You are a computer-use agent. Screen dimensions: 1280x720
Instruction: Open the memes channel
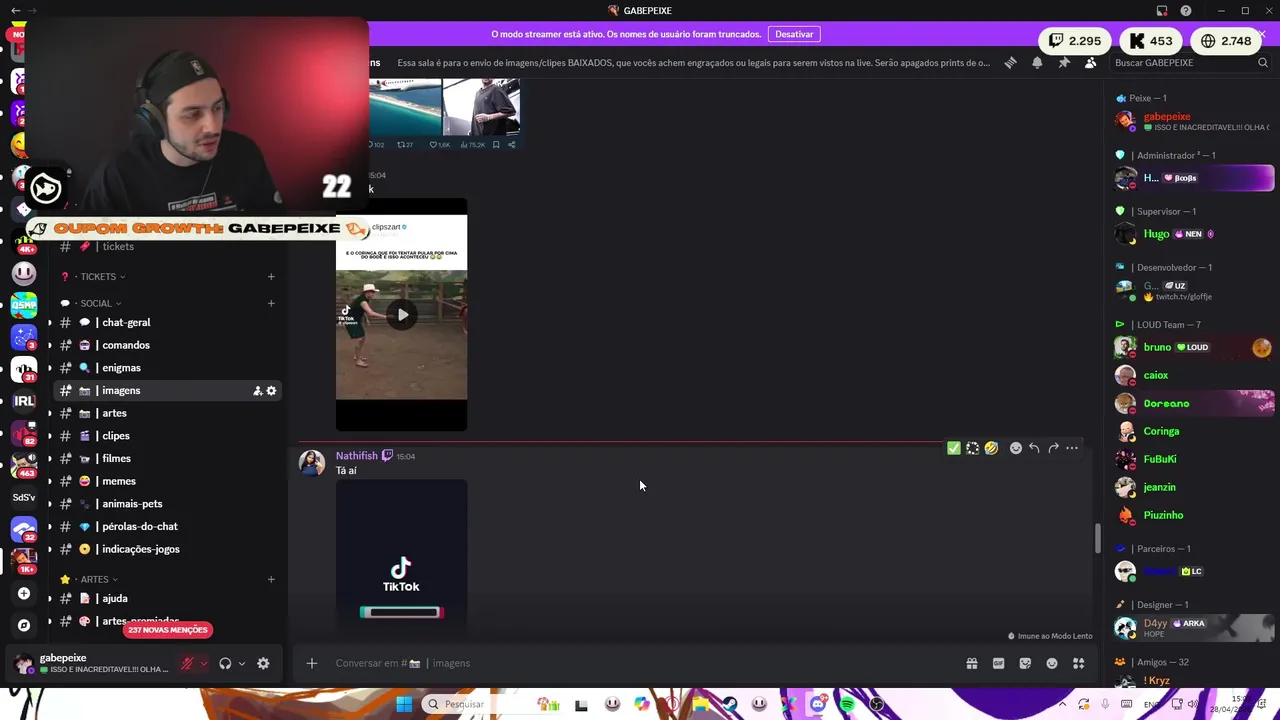point(167,481)
